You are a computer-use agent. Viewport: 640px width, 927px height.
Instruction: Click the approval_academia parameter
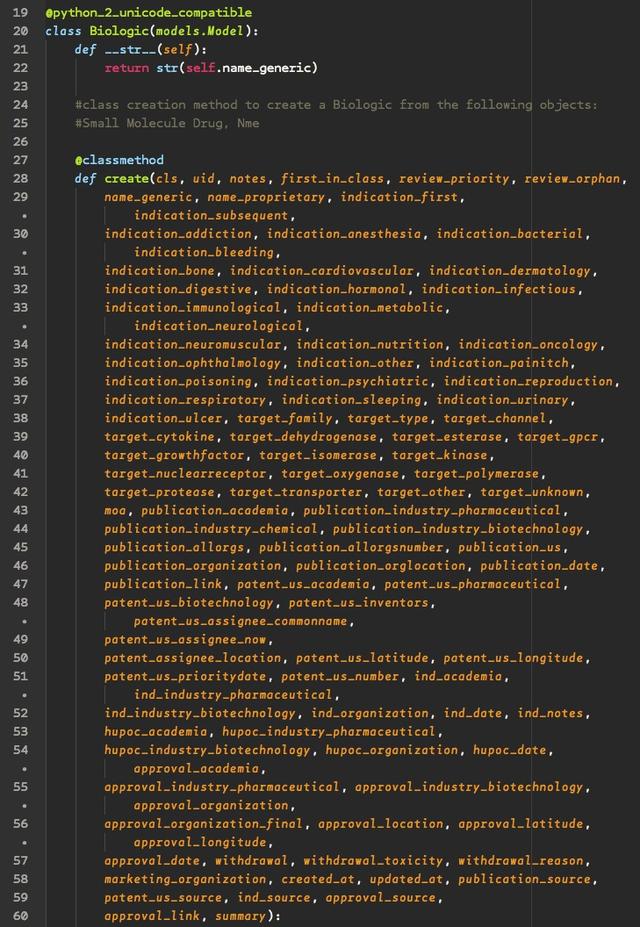pyautogui.click(x=196, y=768)
